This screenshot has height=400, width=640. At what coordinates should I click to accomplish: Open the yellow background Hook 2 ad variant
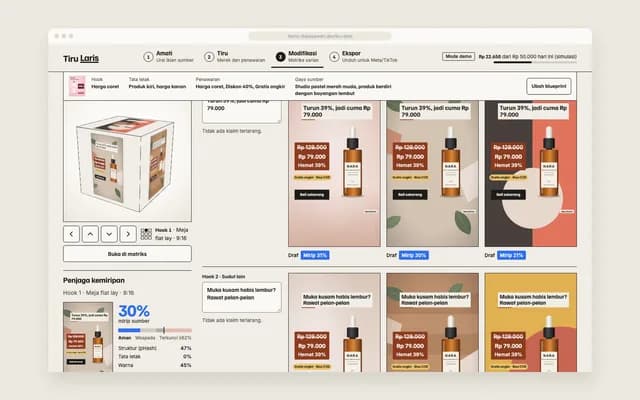click(x=531, y=322)
